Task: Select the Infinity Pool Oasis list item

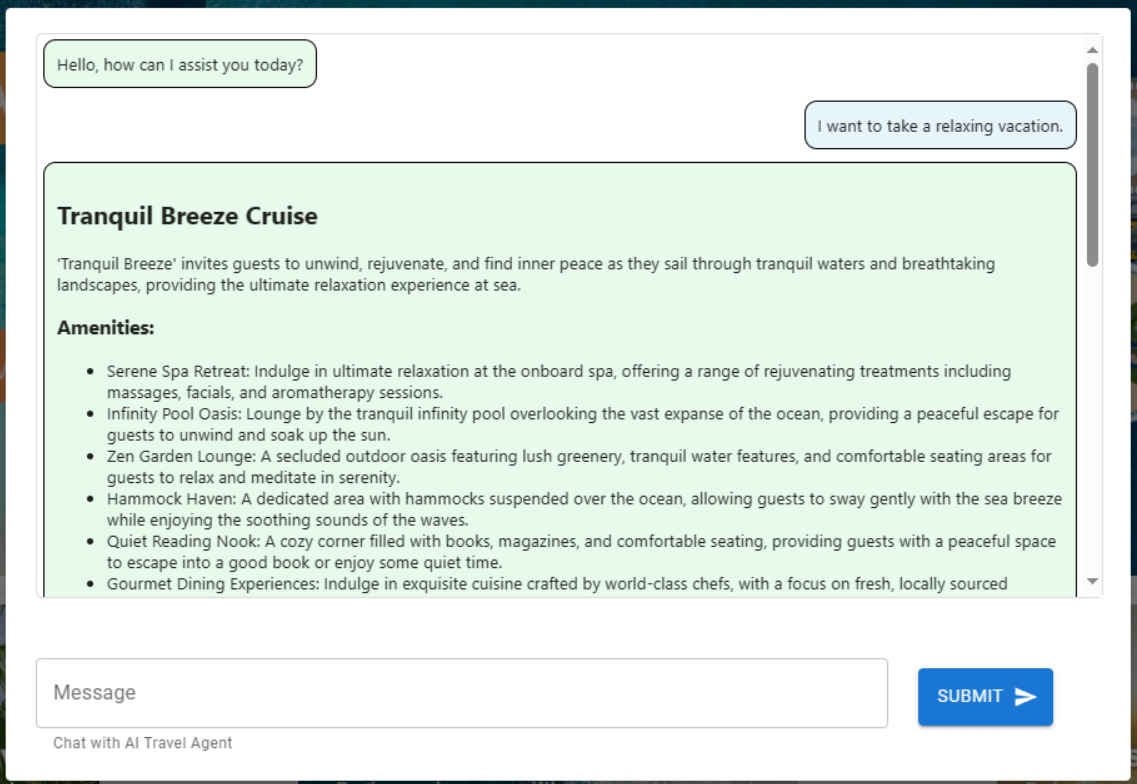Action: [x=583, y=424]
